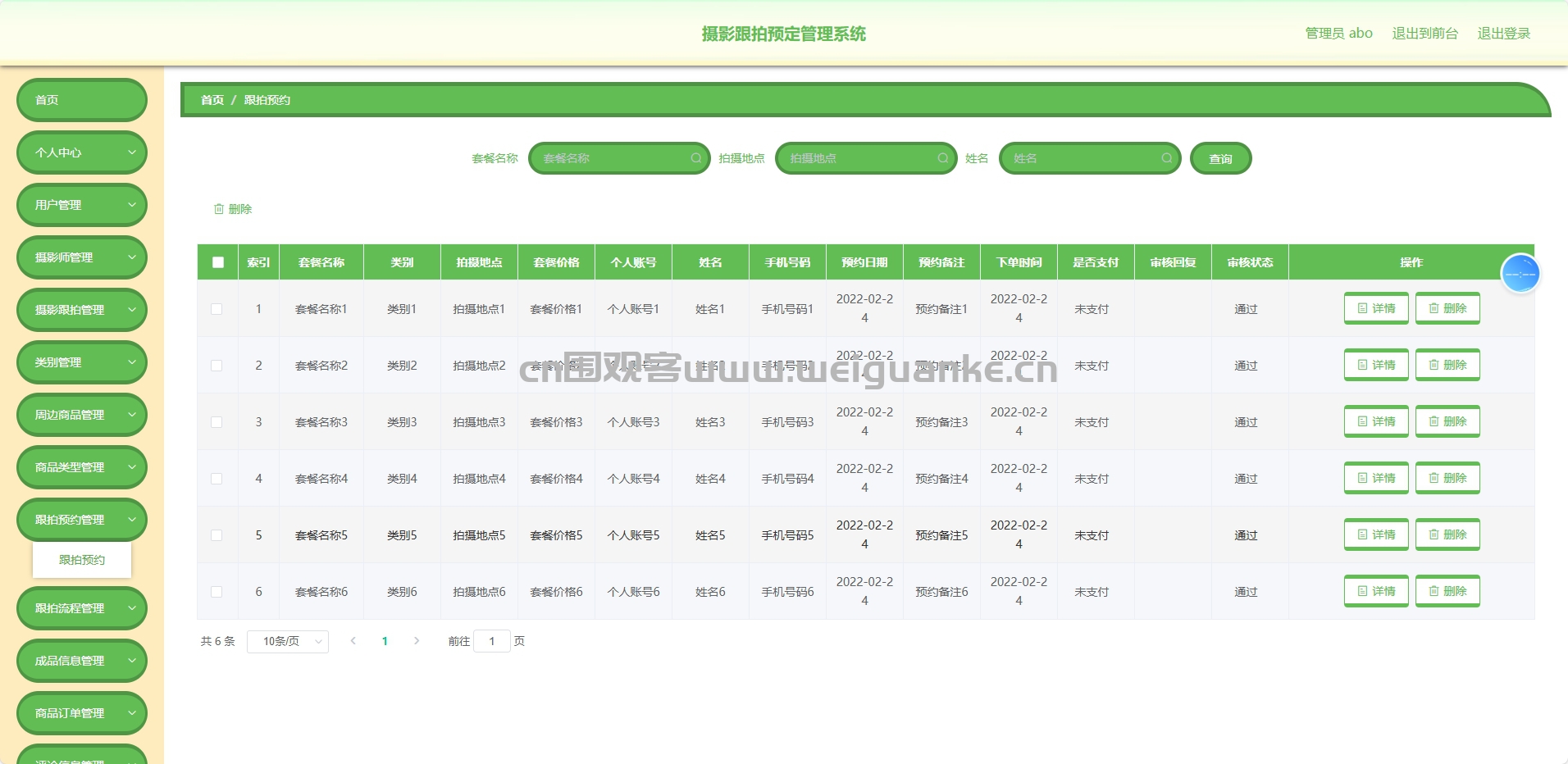This screenshot has height=764, width=1568.
Task: Expand the 商品订单管理 sidebar menu
Action: [82, 713]
